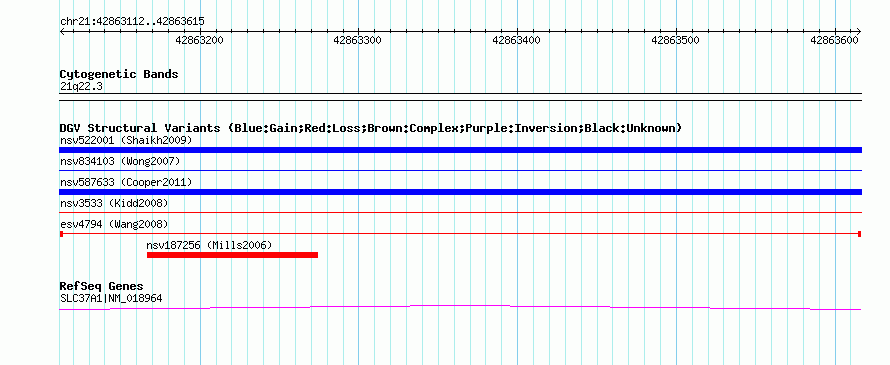Click the RefSeq Genes track title
Image resolution: width=890 pixels, height=365 pixels.
coord(101,286)
